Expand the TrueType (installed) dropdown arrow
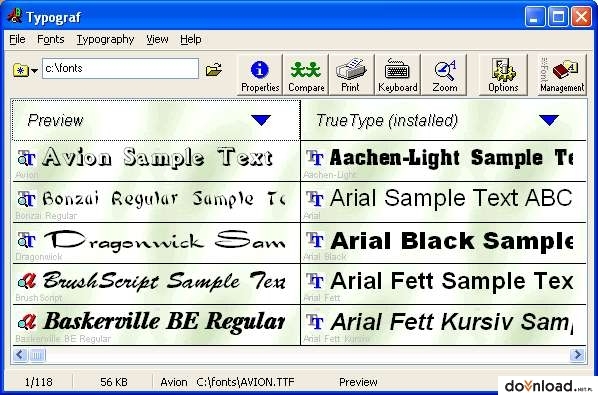The width and height of the screenshot is (598, 395). point(549,120)
